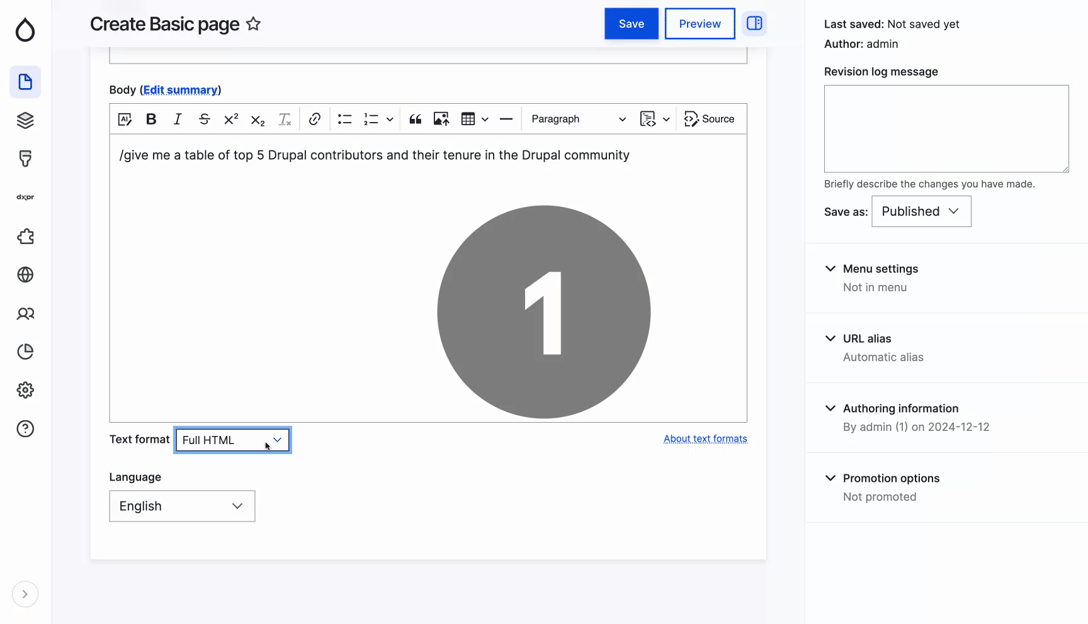Open the Paragraph heading dropdown

tap(578, 119)
